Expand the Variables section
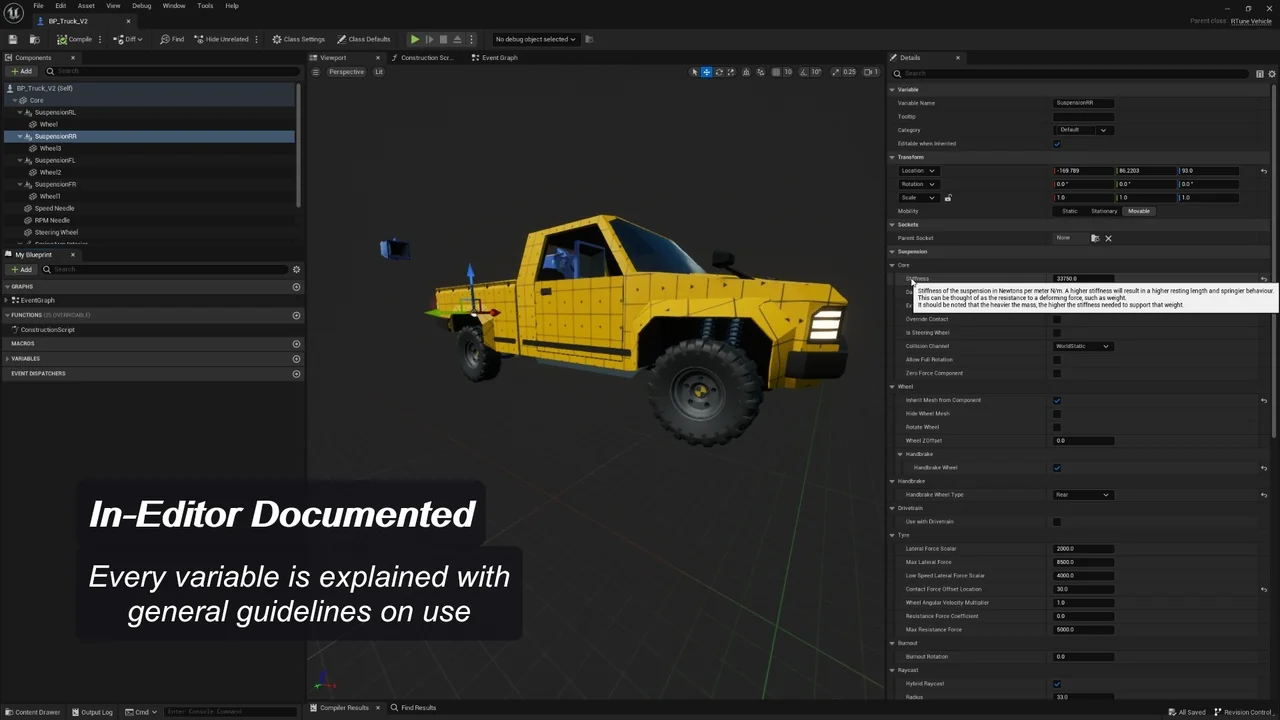The height and width of the screenshot is (720, 1280). pyautogui.click(x=26, y=359)
